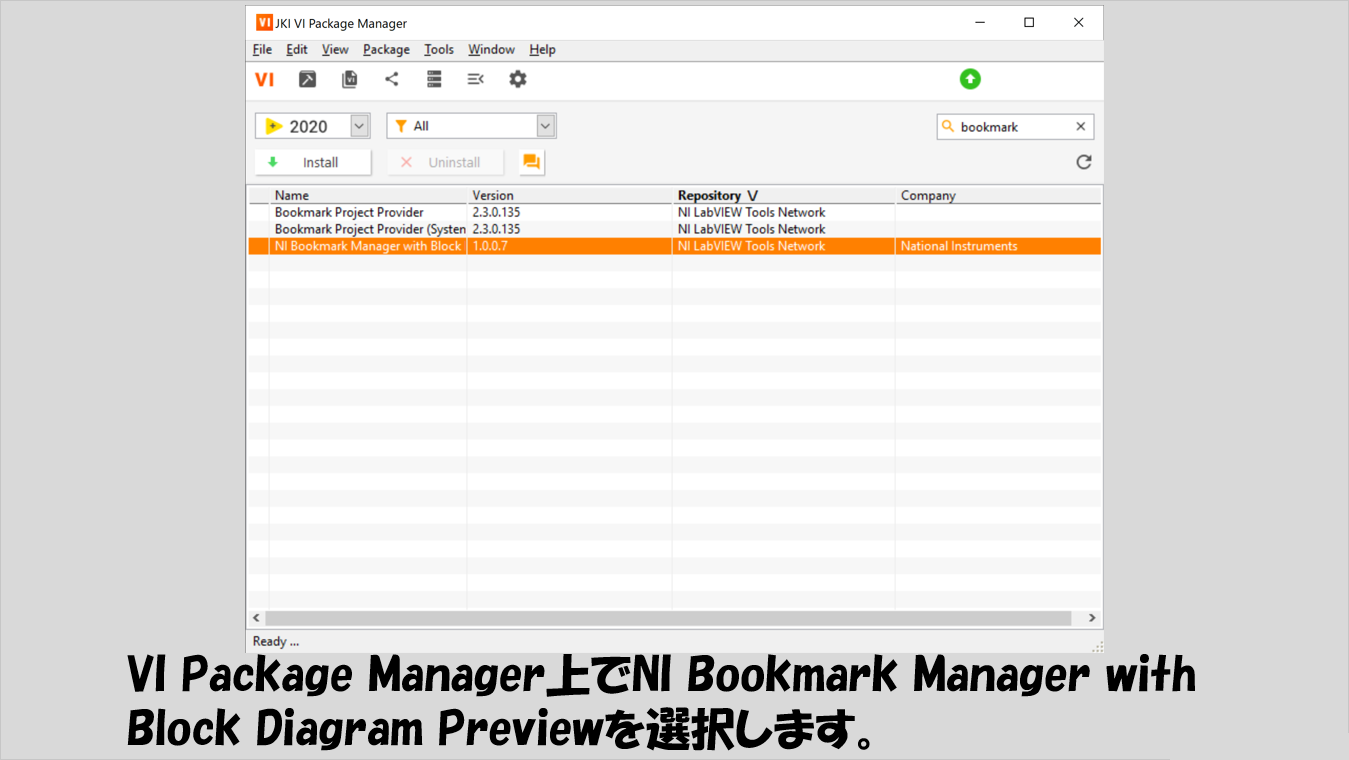Image resolution: width=1349 pixels, height=760 pixels.
Task: Click the horizontal scrollbar right arrow
Action: 1092,618
